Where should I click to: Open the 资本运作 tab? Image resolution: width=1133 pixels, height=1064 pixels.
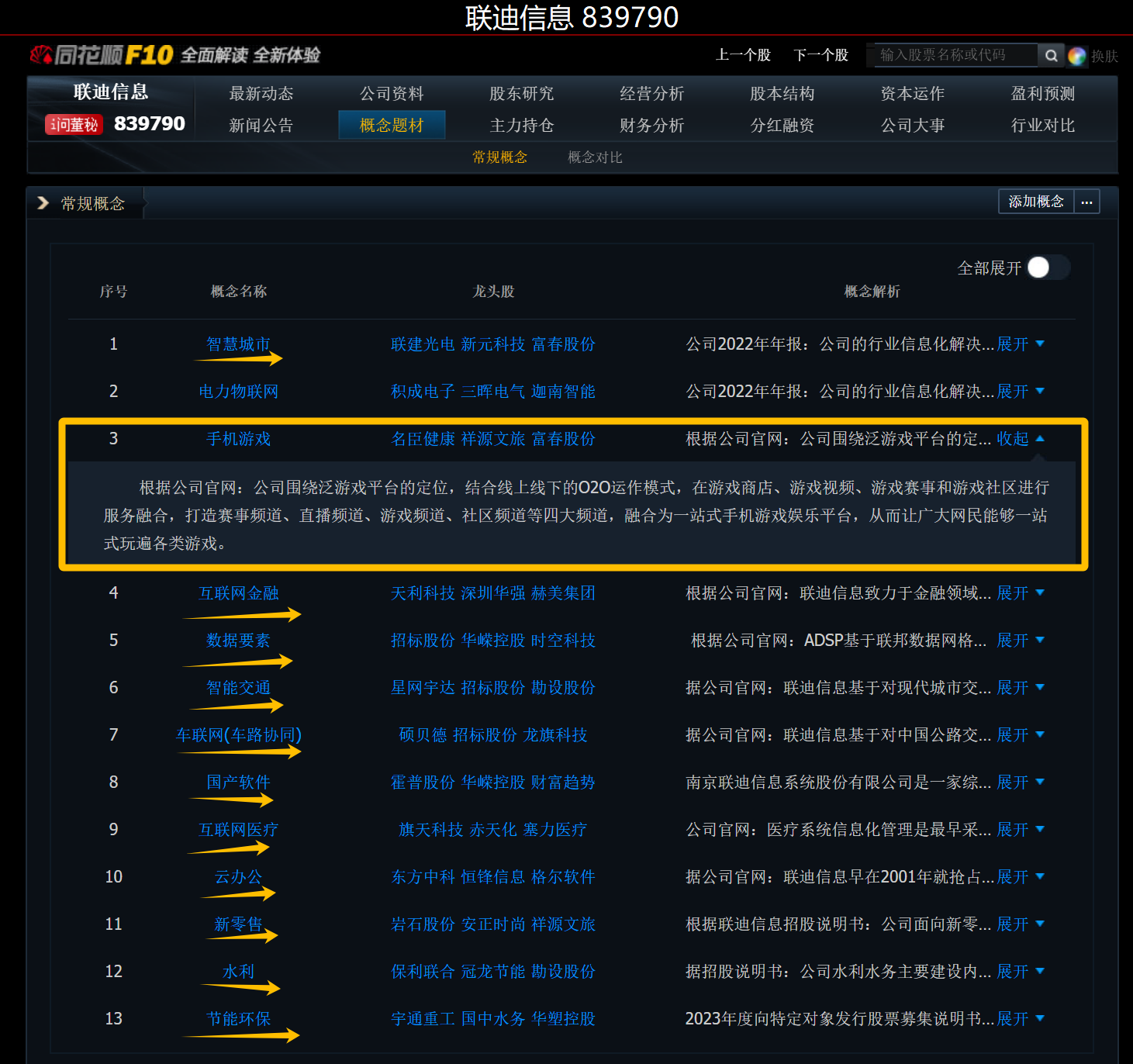pyautogui.click(x=913, y=94)
